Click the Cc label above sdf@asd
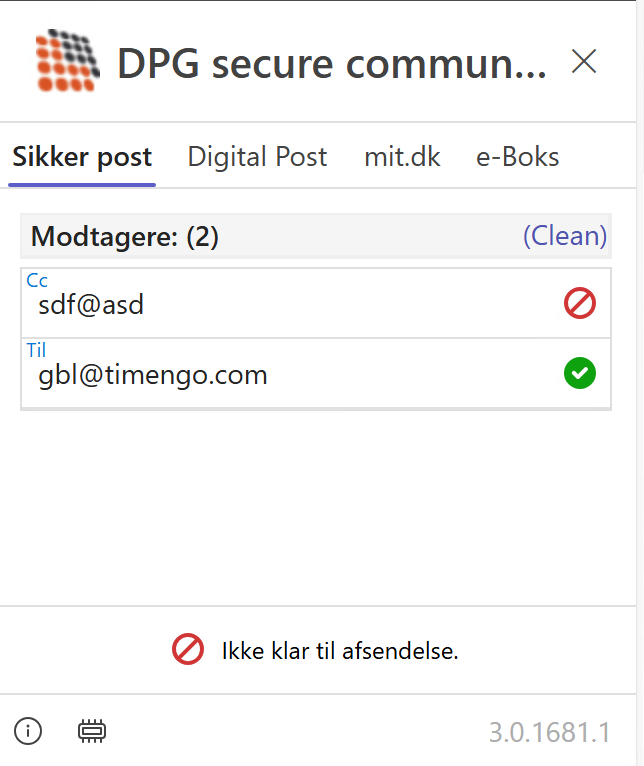 [x=37, y=281]
